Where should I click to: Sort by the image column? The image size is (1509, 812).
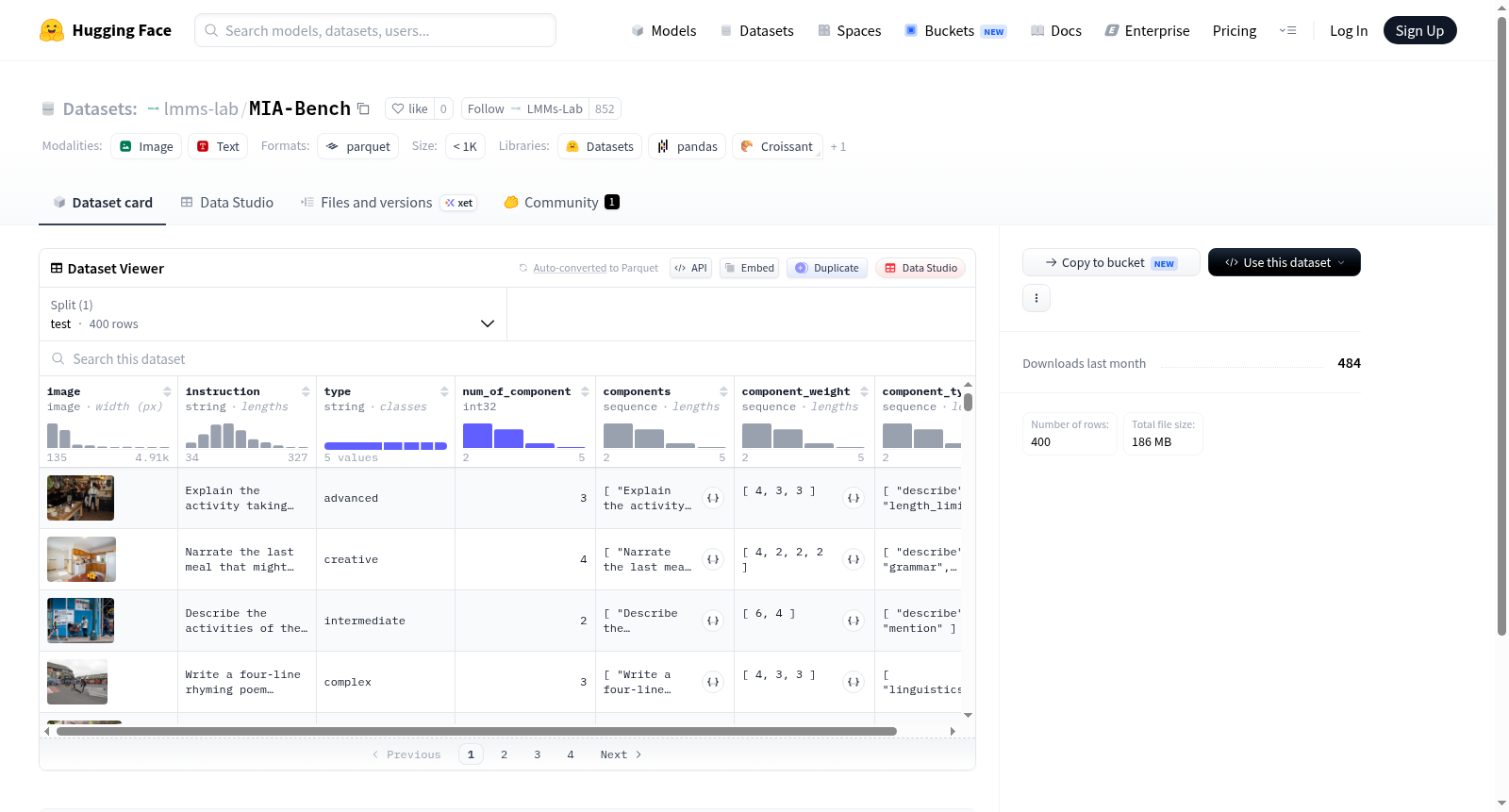click(x=167, y=391)
